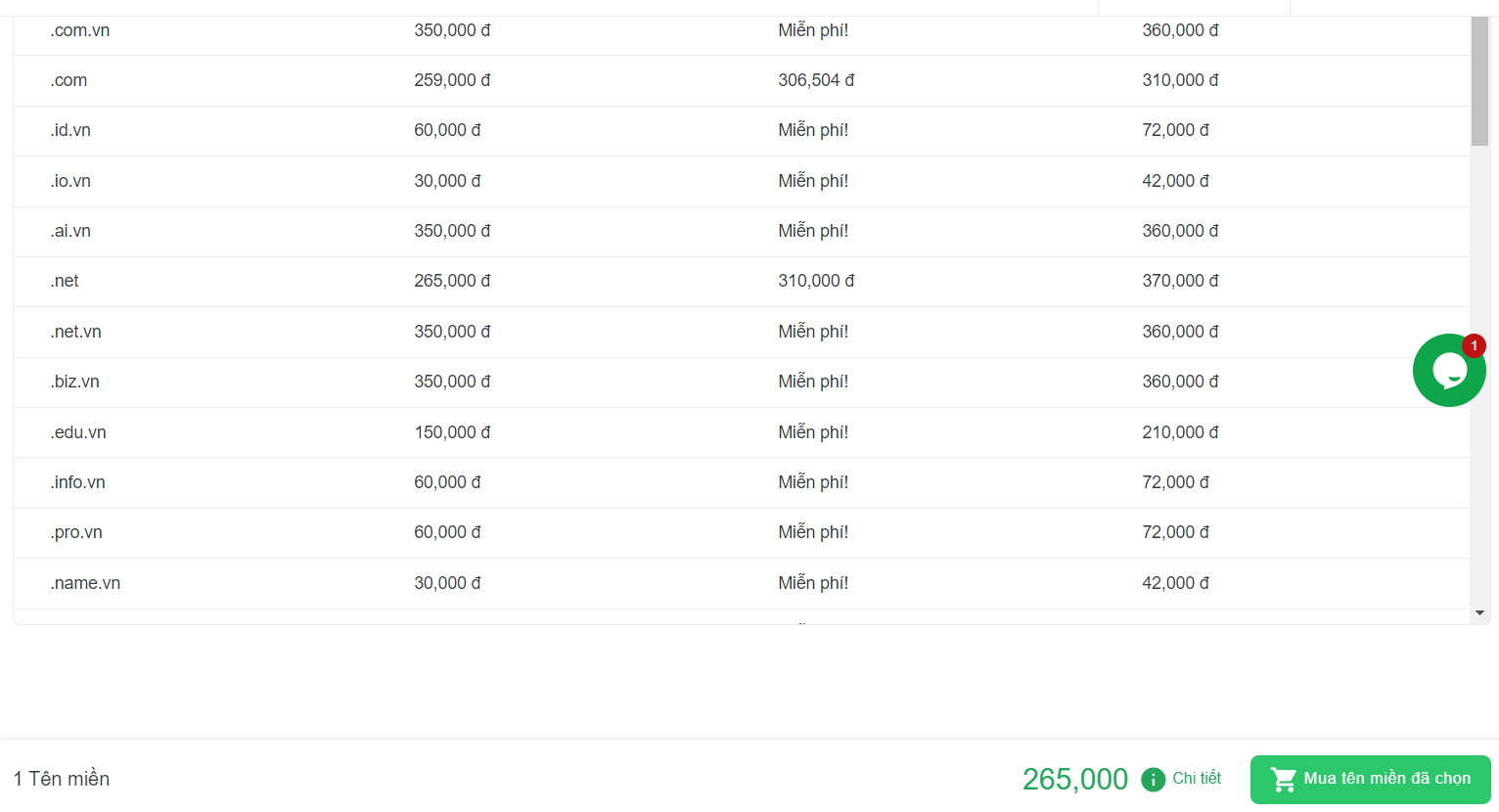Open the Chi tiết details link

pos(1197,778)
